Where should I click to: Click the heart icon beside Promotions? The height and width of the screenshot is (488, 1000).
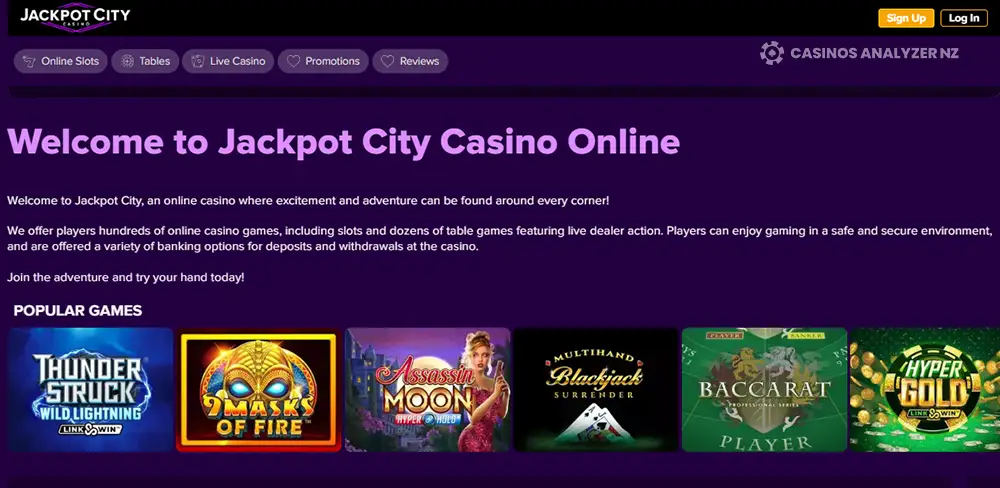pos(293,61)
